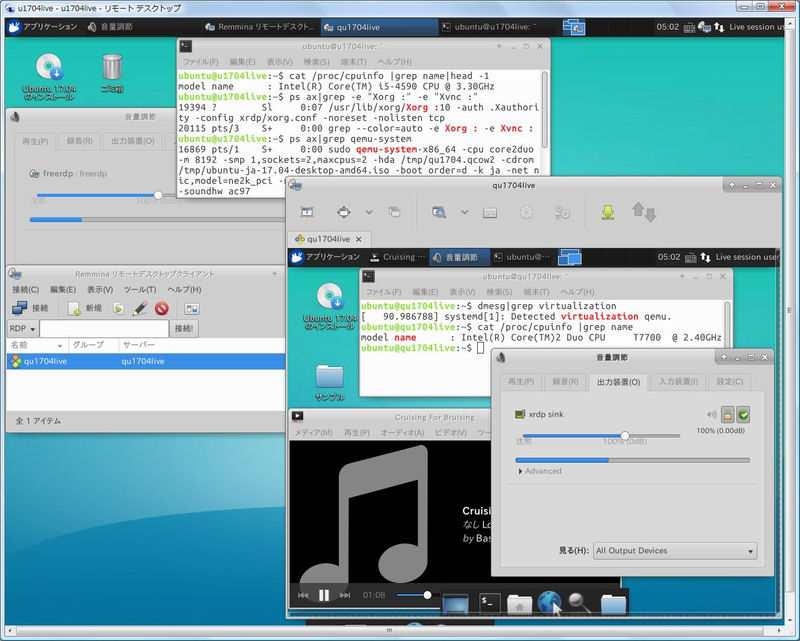Click the red delete icon in Remmina toolbar
Screen dimensions: 800x641
point(160,308)
